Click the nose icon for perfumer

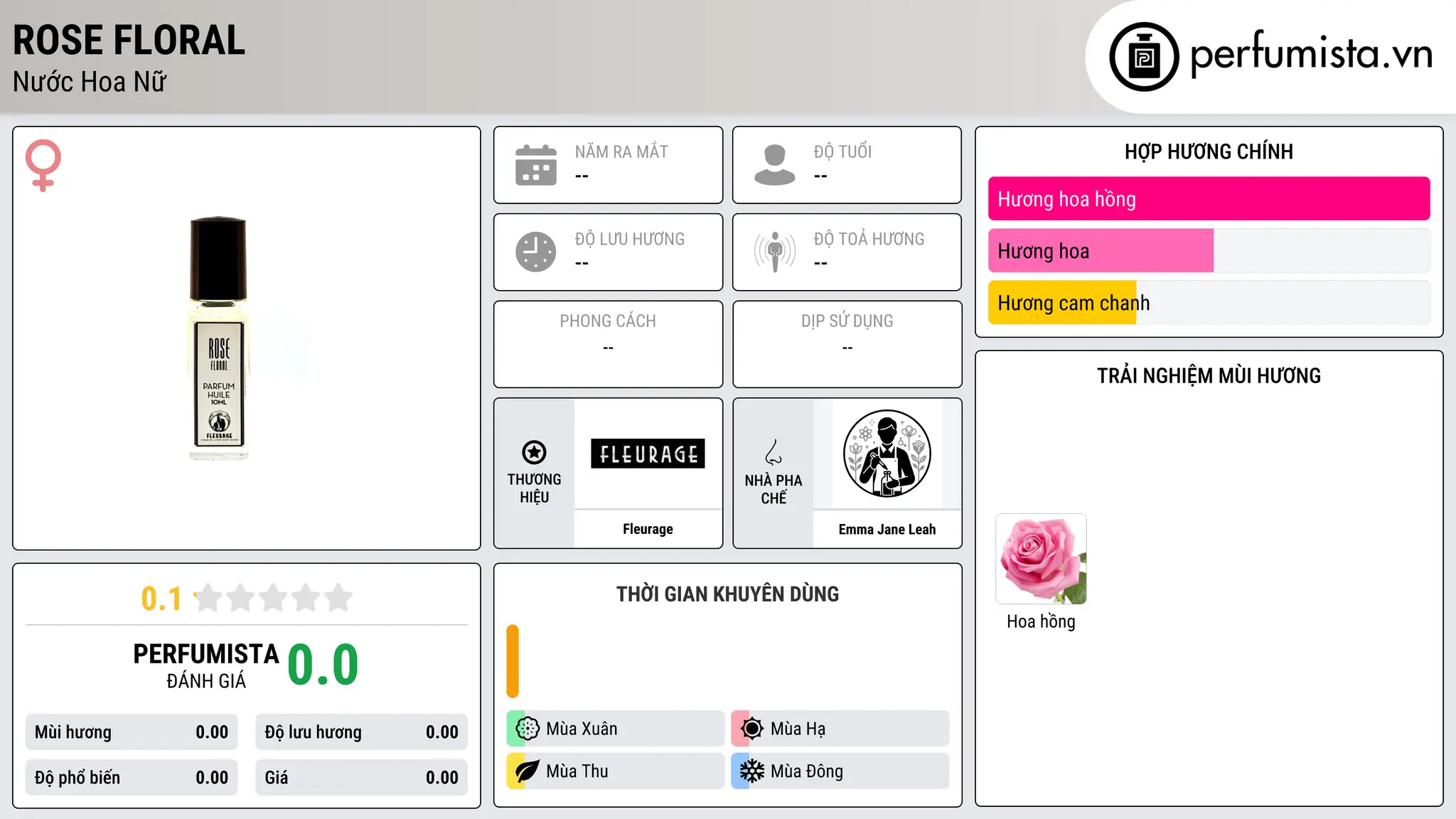click(773, 452)
